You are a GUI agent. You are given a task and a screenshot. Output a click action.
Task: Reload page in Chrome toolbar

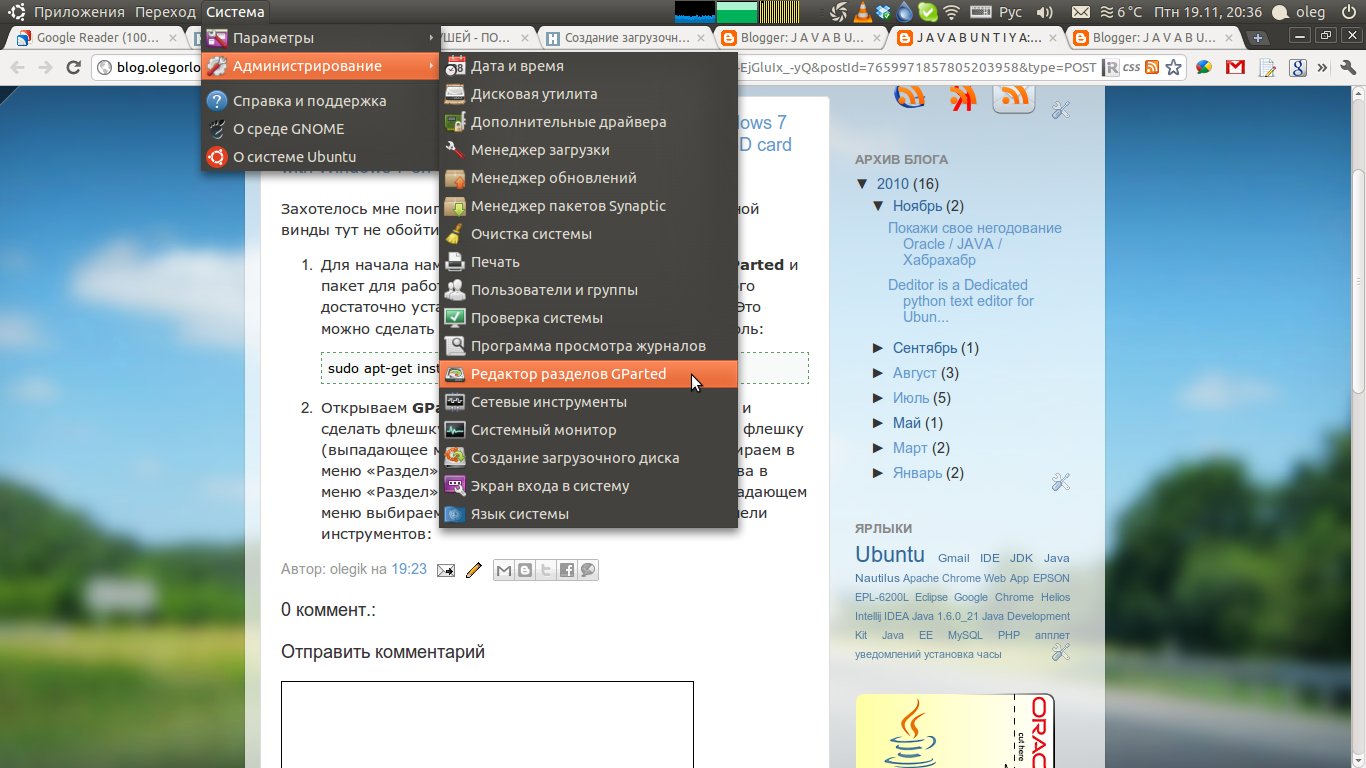[73, 68]
